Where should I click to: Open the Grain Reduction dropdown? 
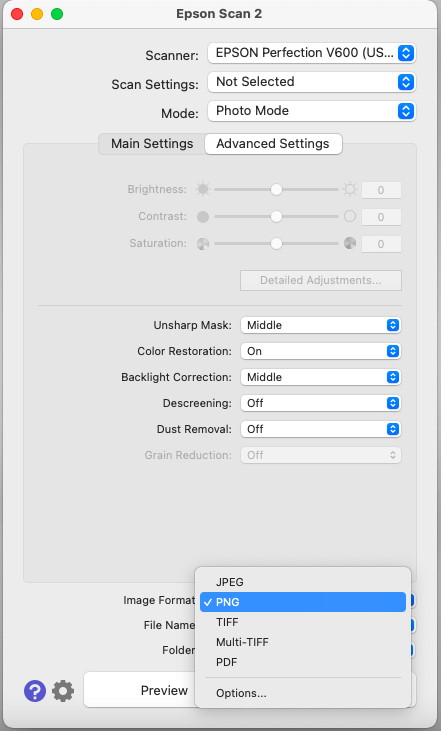tap(321, 455)
